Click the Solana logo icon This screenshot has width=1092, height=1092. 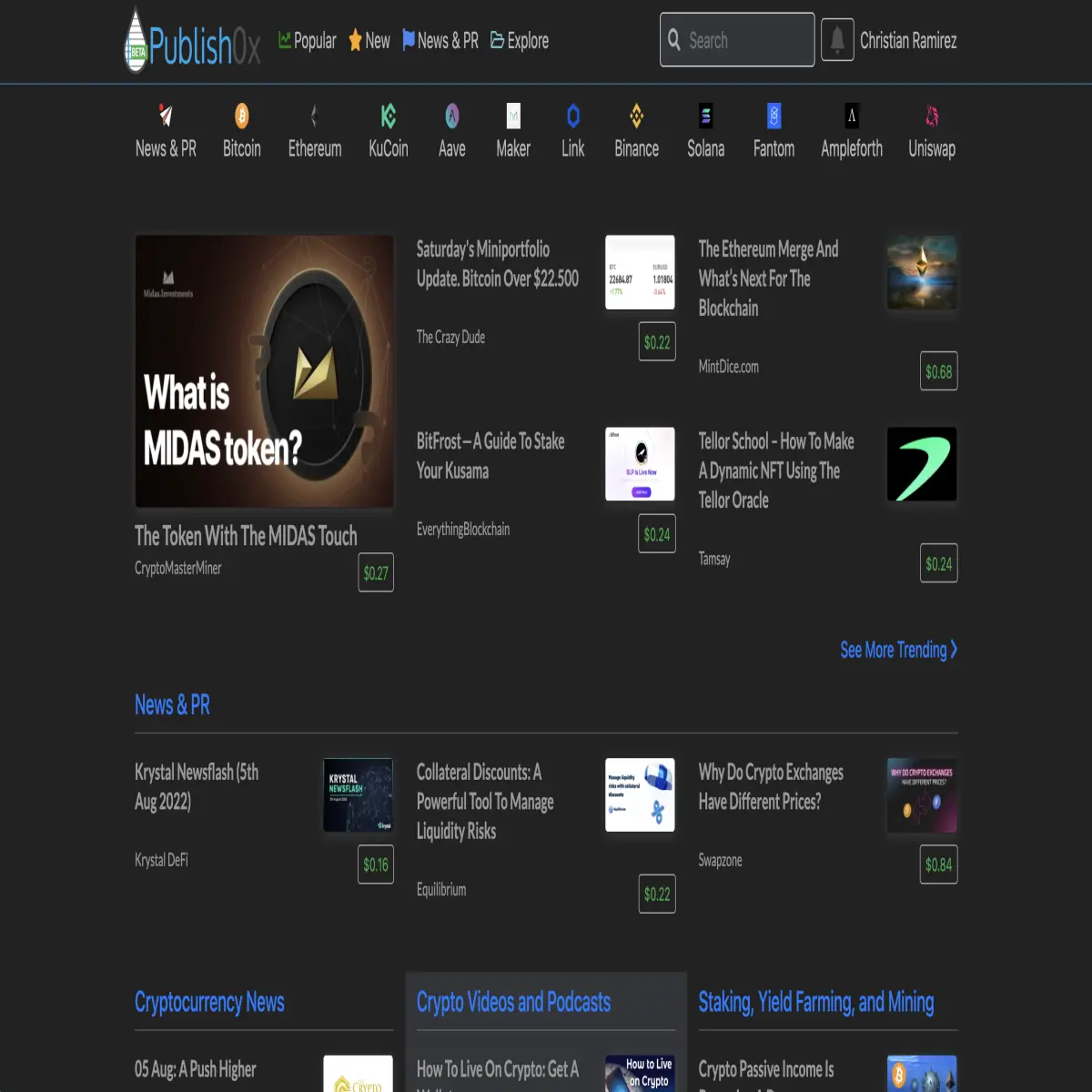(x=706, y=116)
